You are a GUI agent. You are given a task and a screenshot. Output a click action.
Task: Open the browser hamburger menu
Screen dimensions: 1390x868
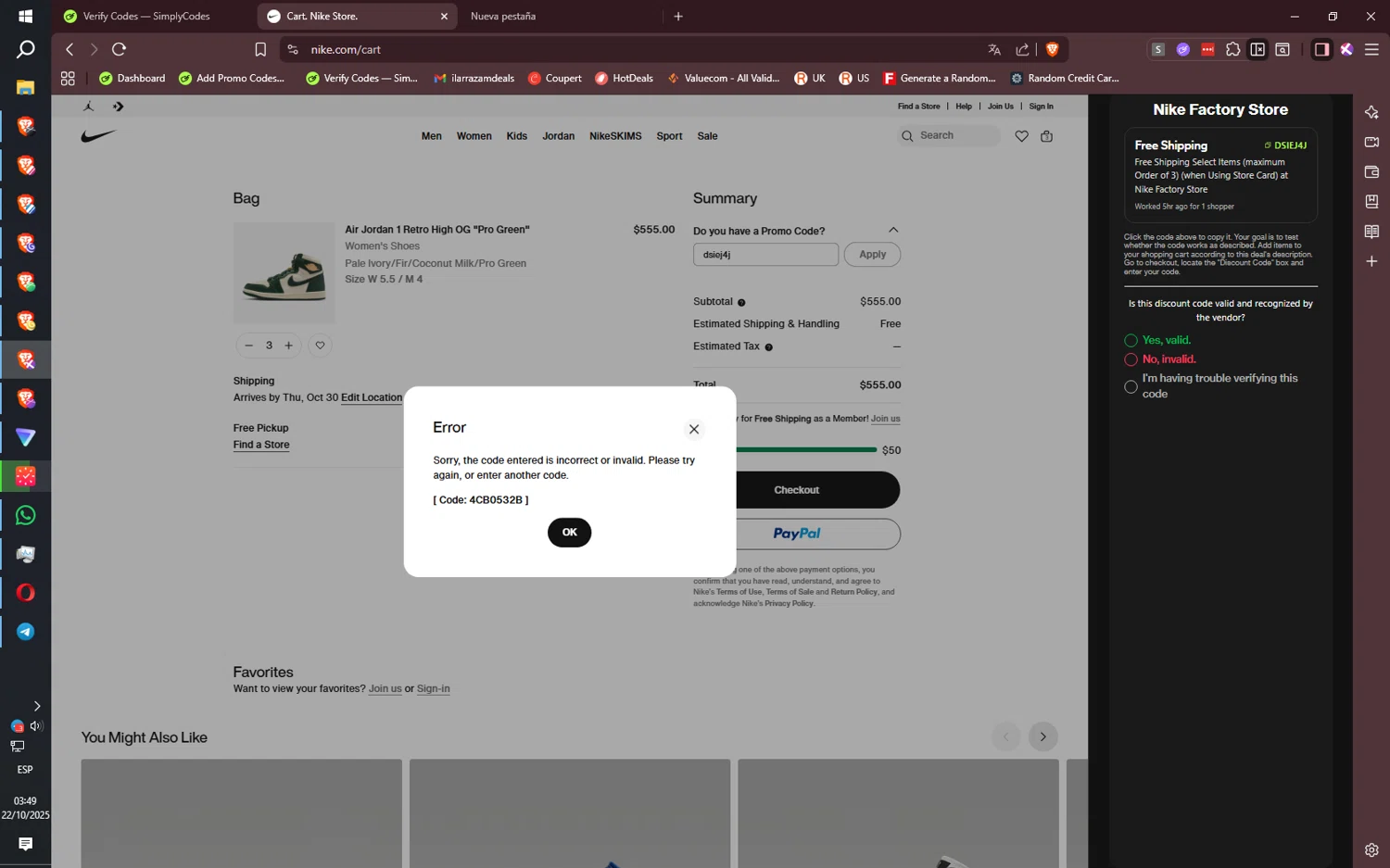[1371, 49]
